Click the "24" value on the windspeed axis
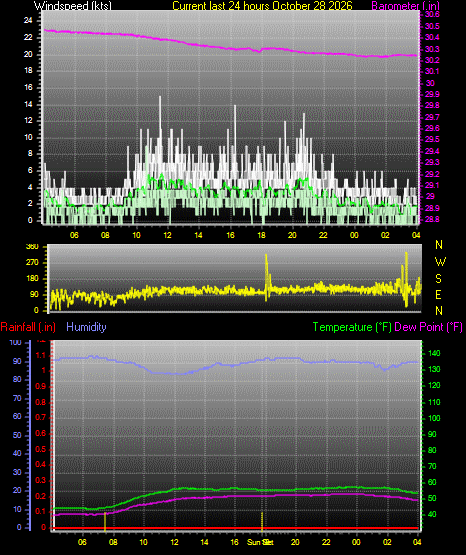This screenshot has width=466, height=555. pyautogui.click(x=28, y=21)
